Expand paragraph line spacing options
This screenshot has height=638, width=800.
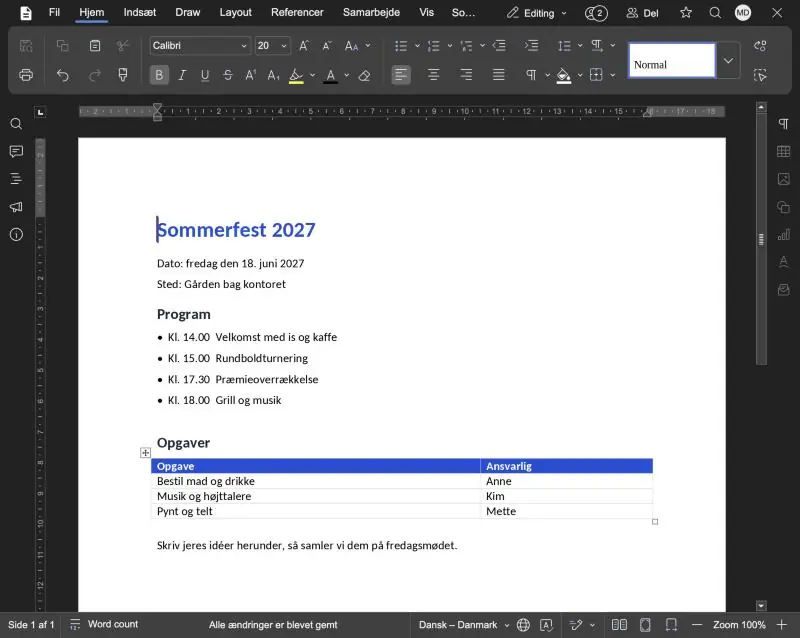tap(580, 45)
